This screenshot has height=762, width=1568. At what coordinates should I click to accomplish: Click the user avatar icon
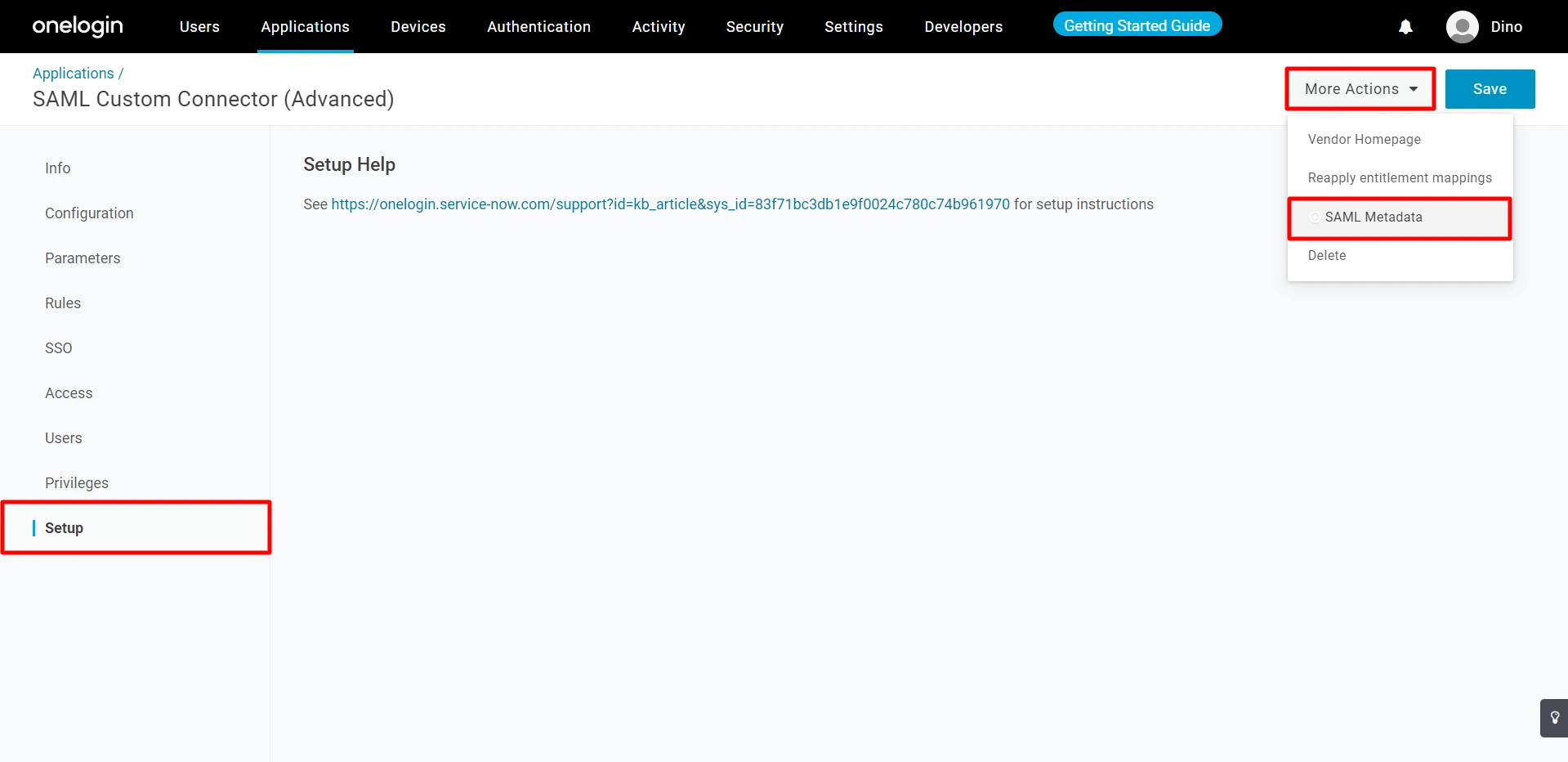pyautogui.click(x=1462, y=27)
